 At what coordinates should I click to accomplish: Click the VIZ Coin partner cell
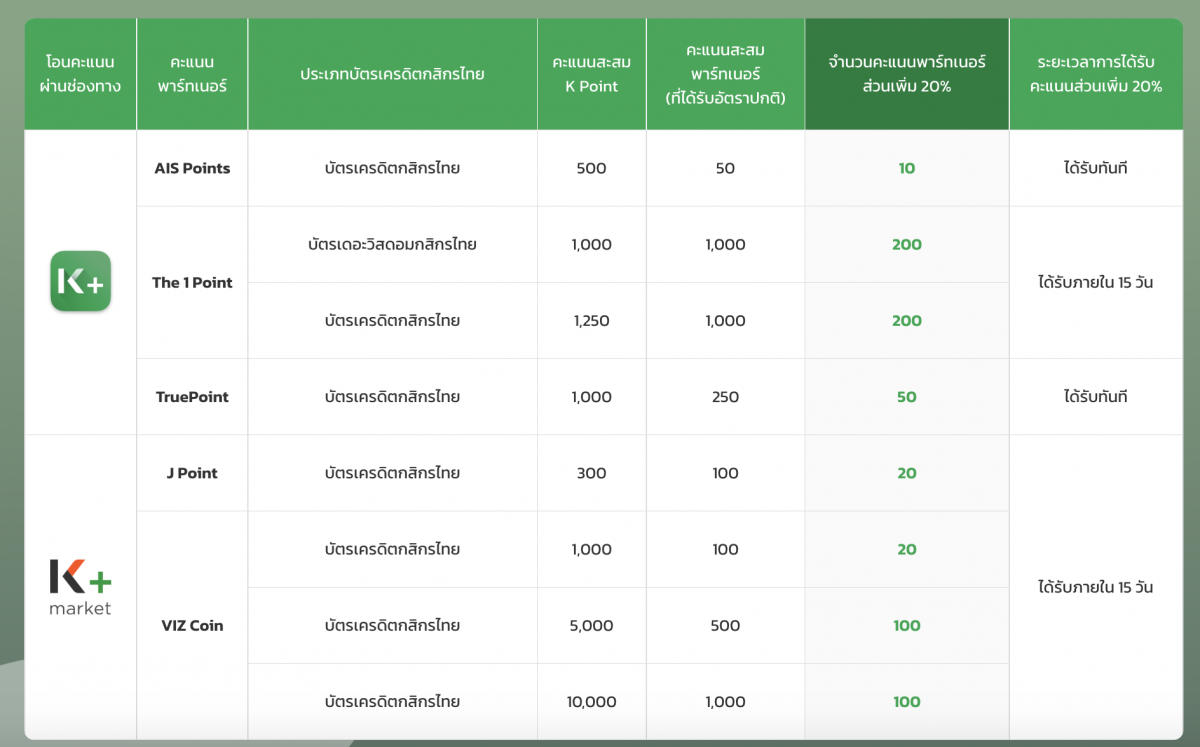[192, 625]
